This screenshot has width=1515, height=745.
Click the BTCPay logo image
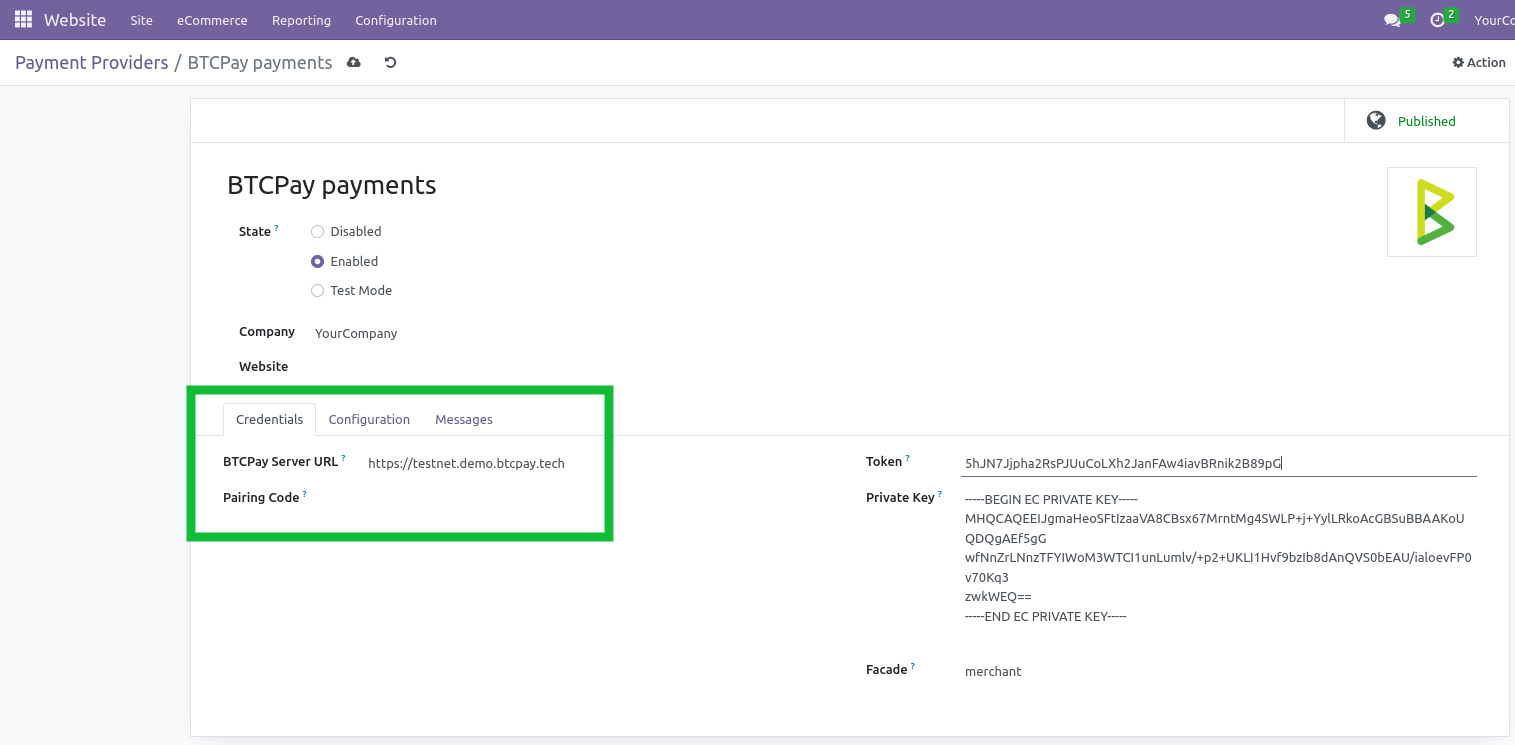pyautogui.click(x=1432, y=212)
